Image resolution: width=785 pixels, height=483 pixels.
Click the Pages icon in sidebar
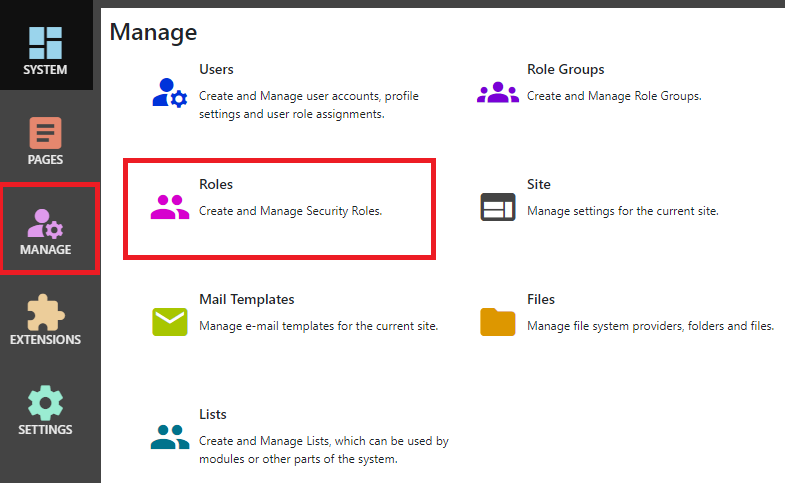[46, 134]
